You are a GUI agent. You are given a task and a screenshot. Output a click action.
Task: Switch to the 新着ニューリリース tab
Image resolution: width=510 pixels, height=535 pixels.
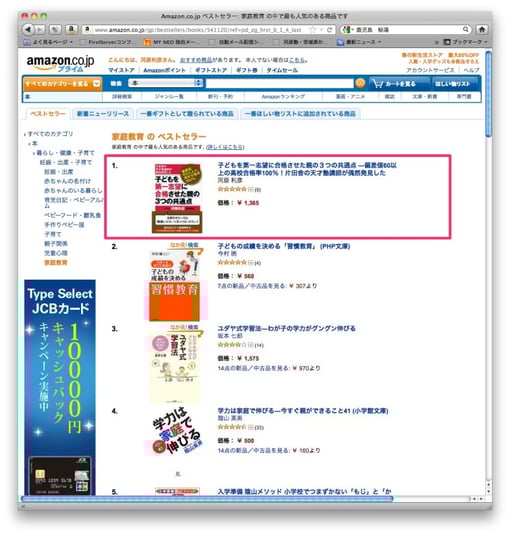pos(103,114)
